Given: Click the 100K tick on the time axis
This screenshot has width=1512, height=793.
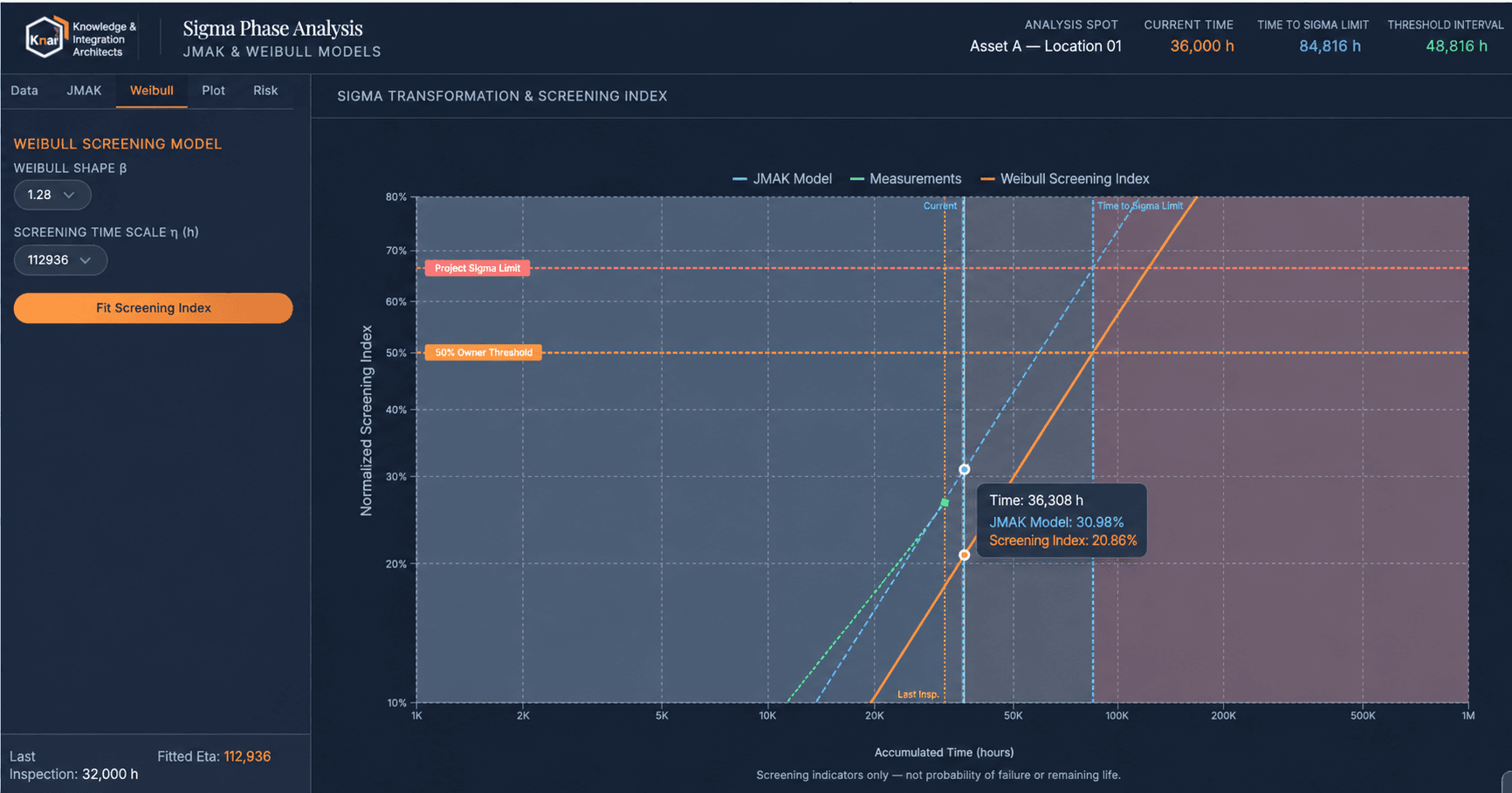Looking at the screenshot, I should (x=1117, y=716).
